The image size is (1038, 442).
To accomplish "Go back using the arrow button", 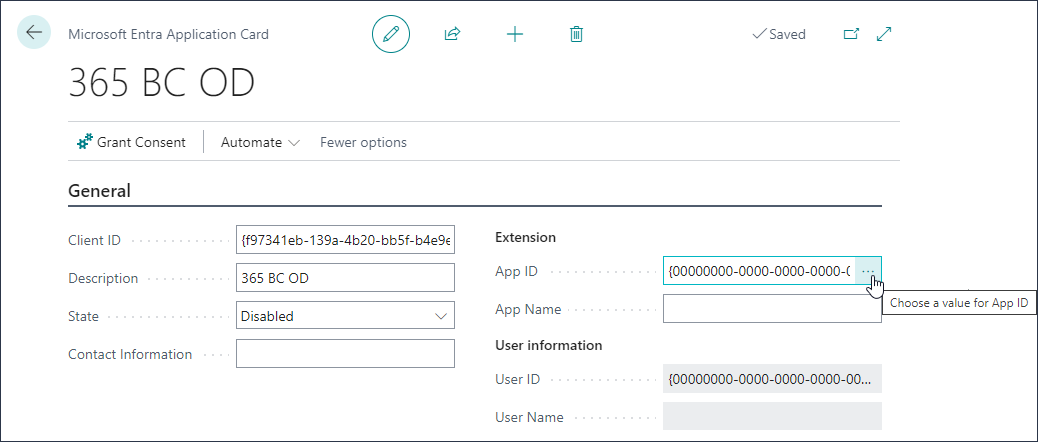I will click(34, 32).
